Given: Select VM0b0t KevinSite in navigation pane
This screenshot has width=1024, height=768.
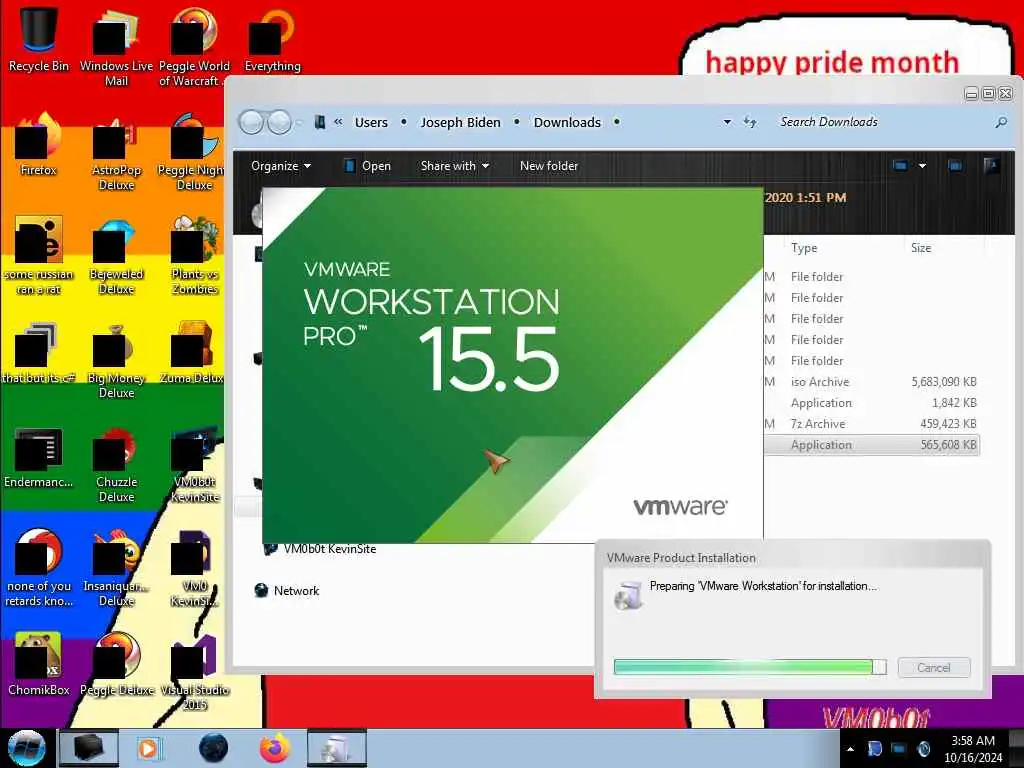Looking at the screenshot, I should click(321, 549).
